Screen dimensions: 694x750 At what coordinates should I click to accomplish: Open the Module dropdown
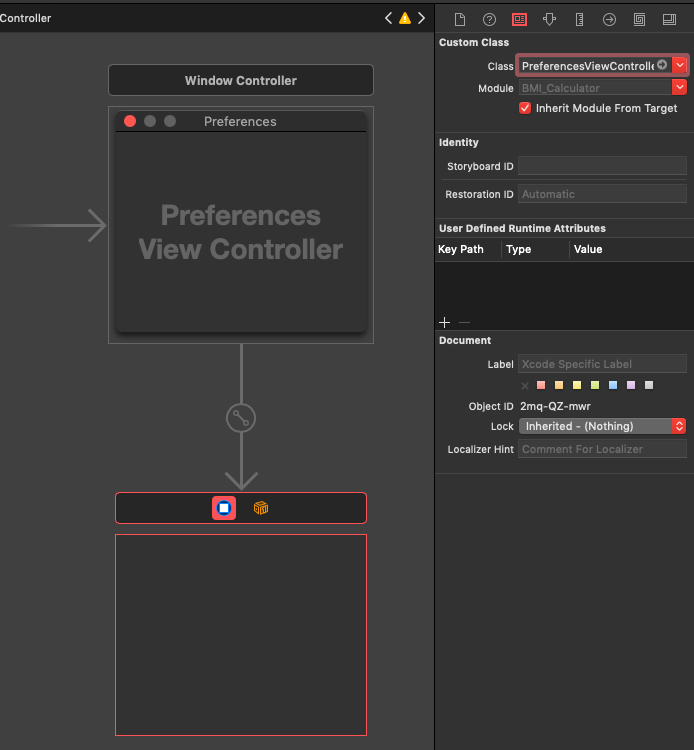(680, 88)
